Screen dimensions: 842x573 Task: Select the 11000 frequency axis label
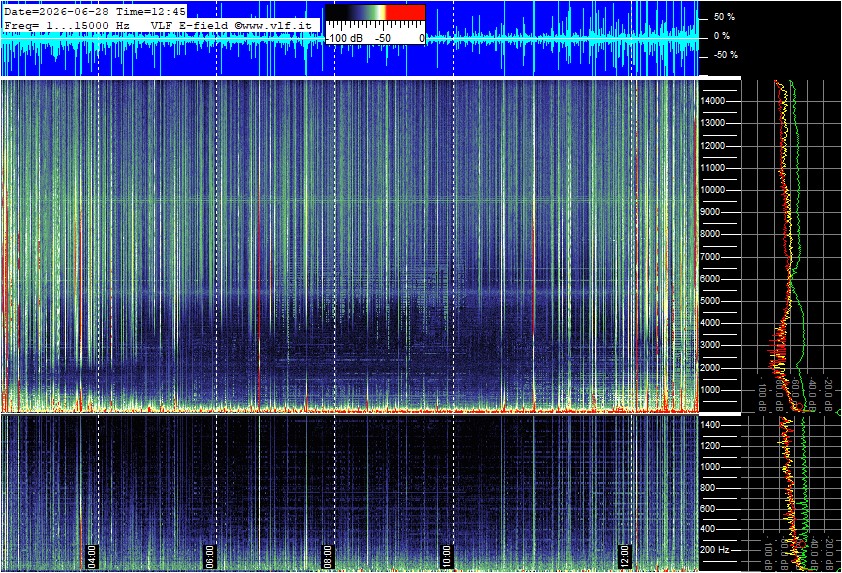pyautogui.click(x=713, y=168)
